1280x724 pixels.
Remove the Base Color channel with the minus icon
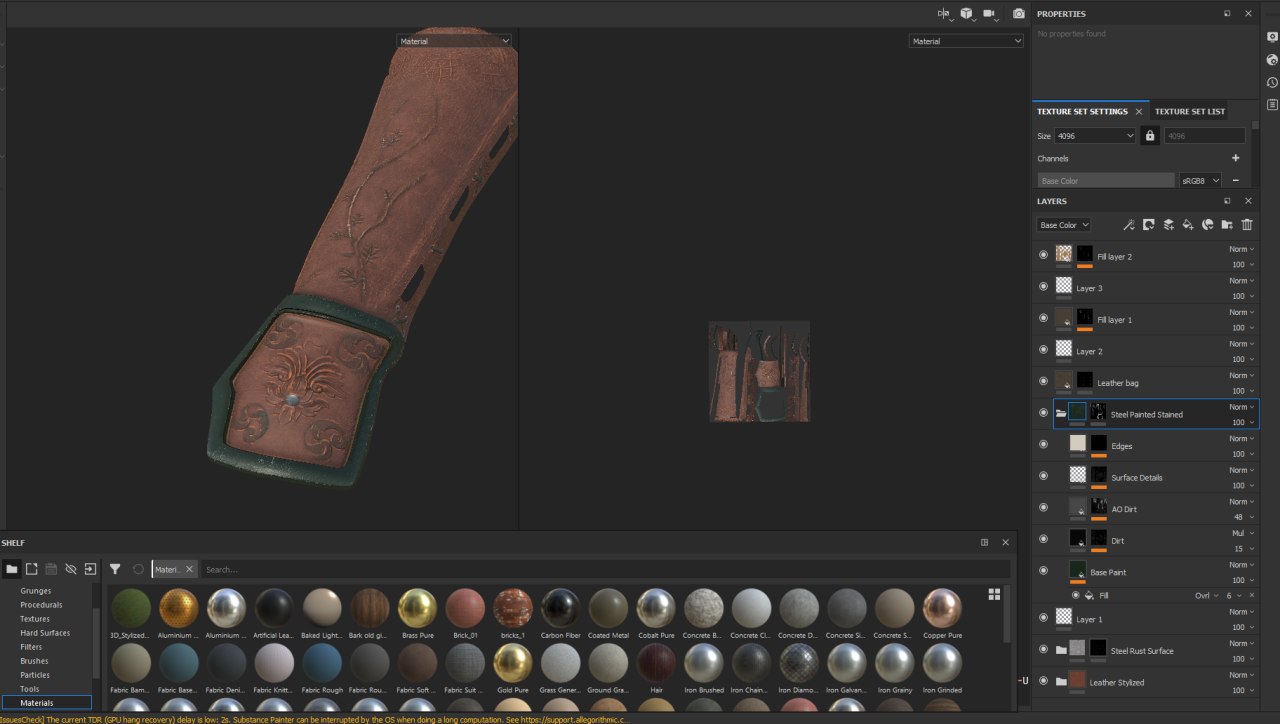(1235, 180)
